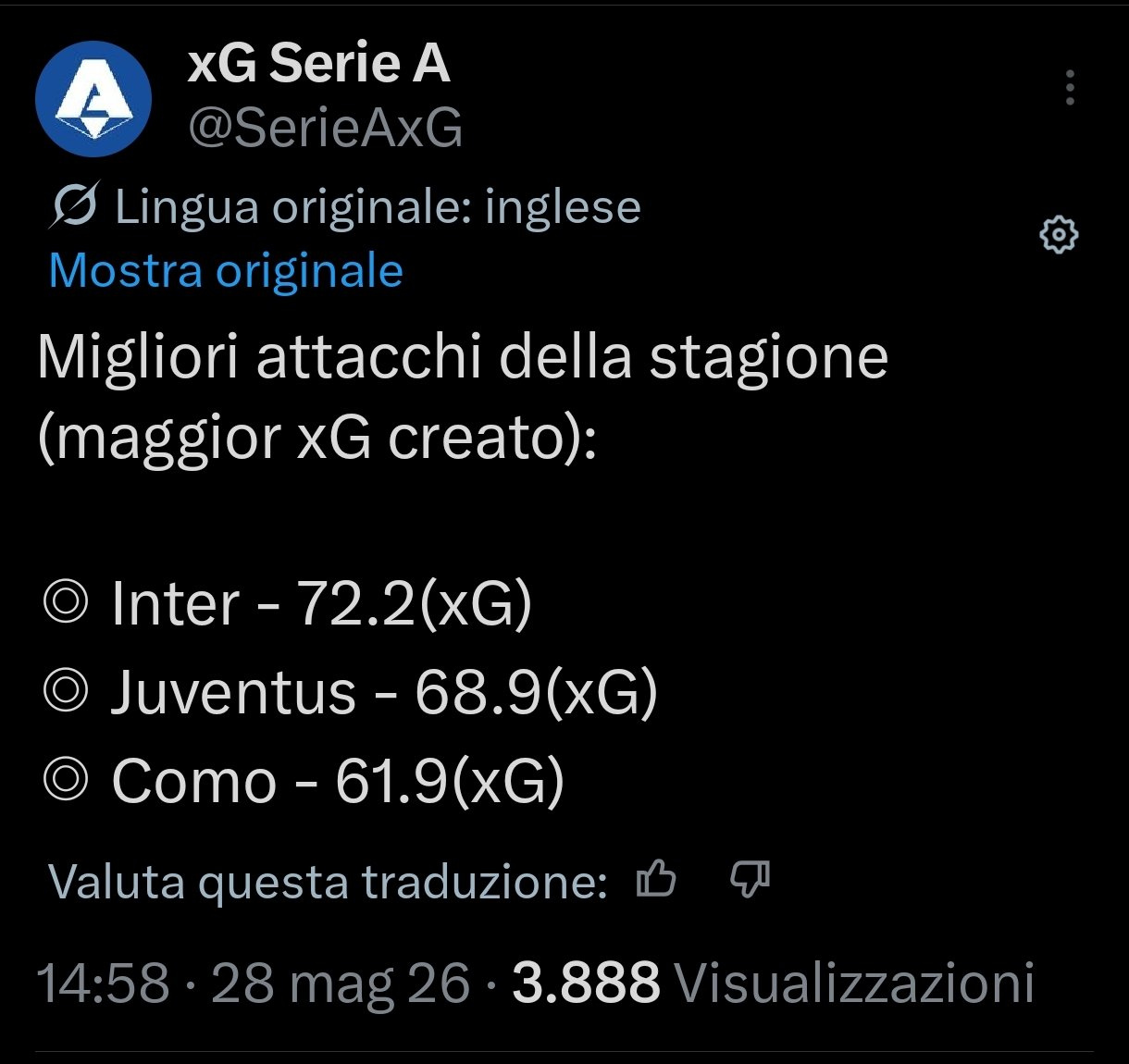Image resolution: width=1129 pixels, height=1064 pixels.
Task: Select the Como - 61.9(xG) line
Action: point(338,782)
